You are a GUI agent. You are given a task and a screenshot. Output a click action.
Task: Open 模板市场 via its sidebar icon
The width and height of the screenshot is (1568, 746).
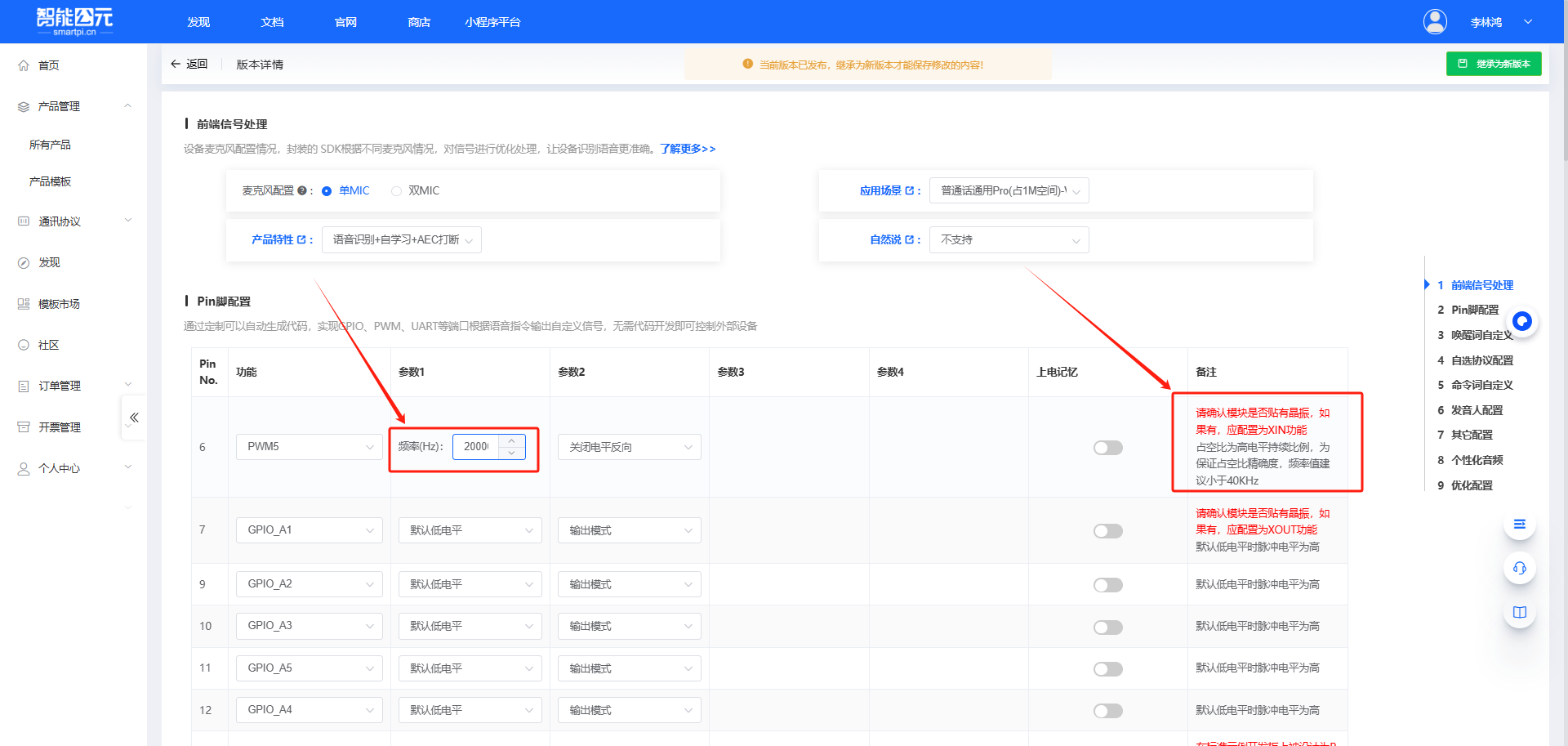(22, 303)
